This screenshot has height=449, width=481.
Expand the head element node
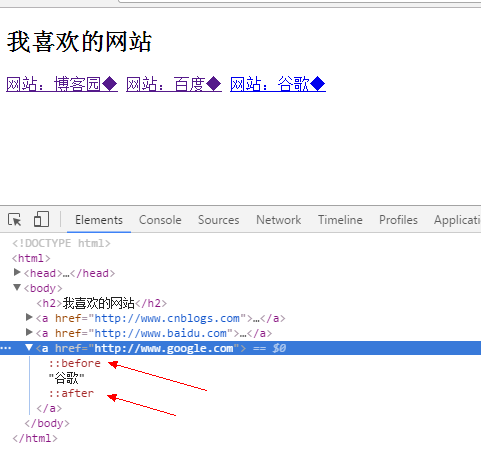pos(17,273)
